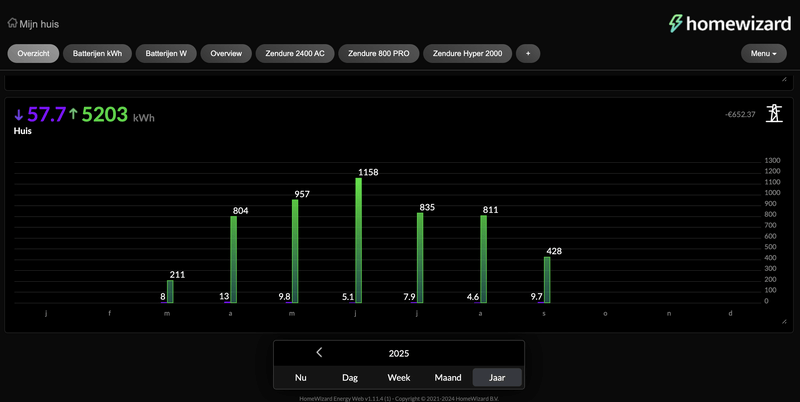Click the home icon beside Mijn huis
The image size is (800, 402).
[12, 23]
